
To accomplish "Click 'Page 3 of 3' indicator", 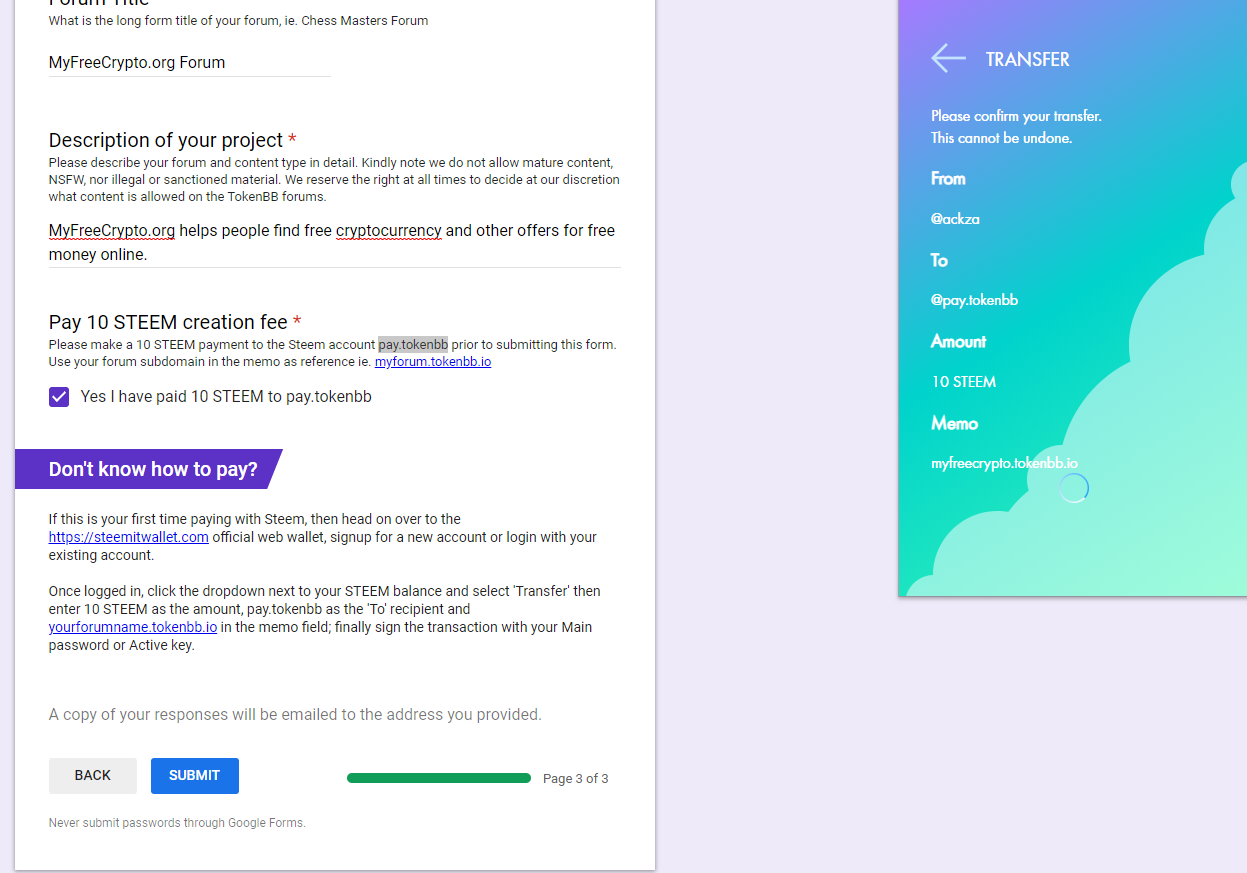I will pyautogui.click(x=575, y=779).
